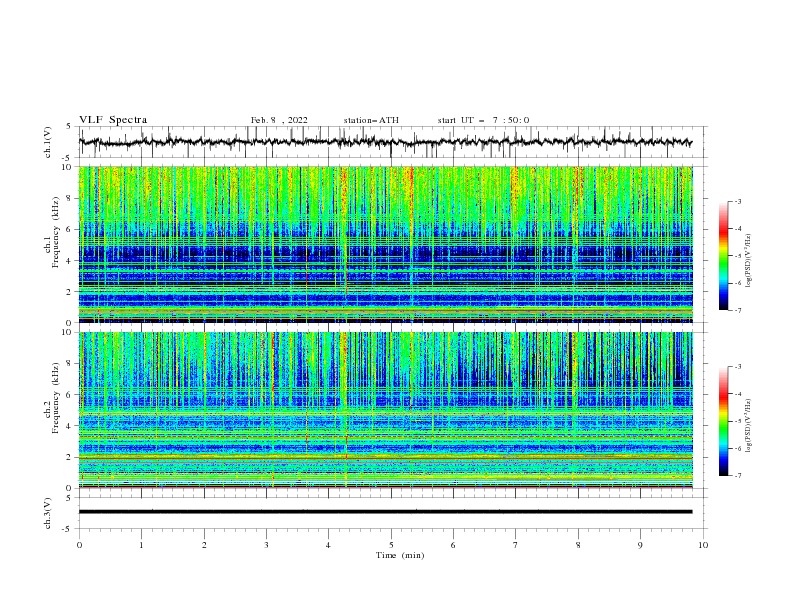Click time tick label "3" on Time axis

[x=266, y=545]
